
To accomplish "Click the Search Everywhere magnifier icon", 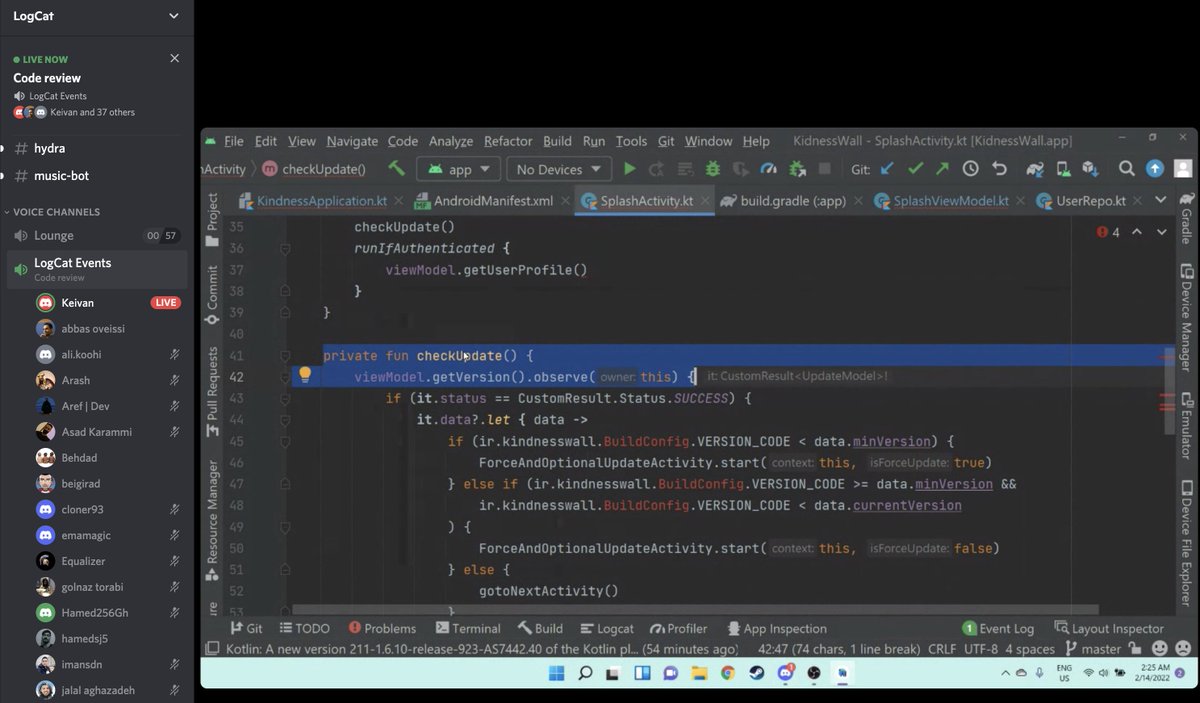I will tap(1127, 169).
